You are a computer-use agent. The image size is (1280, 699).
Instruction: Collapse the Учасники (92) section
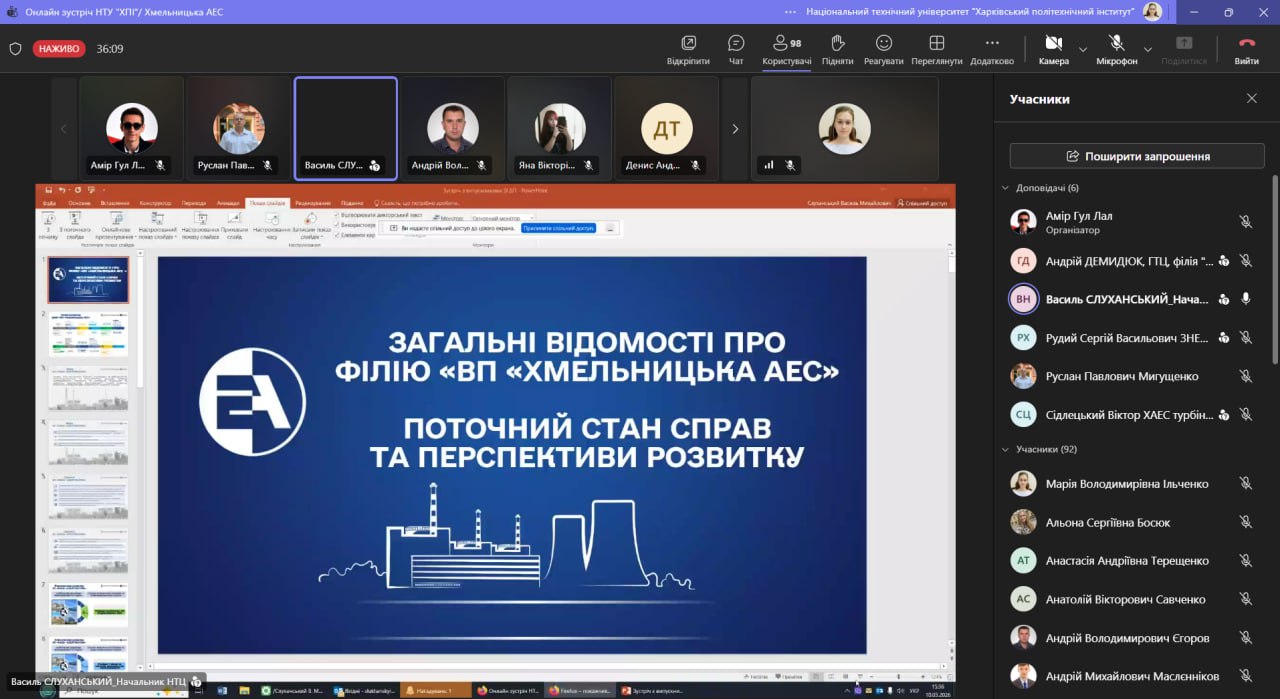1005,450
